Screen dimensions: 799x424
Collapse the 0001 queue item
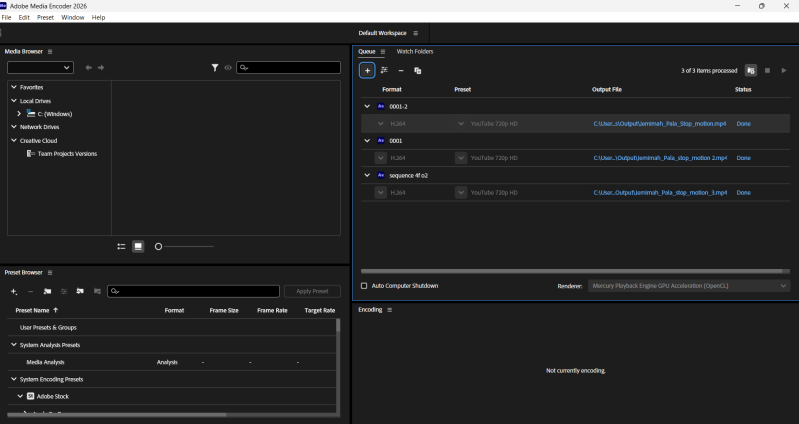367,141
